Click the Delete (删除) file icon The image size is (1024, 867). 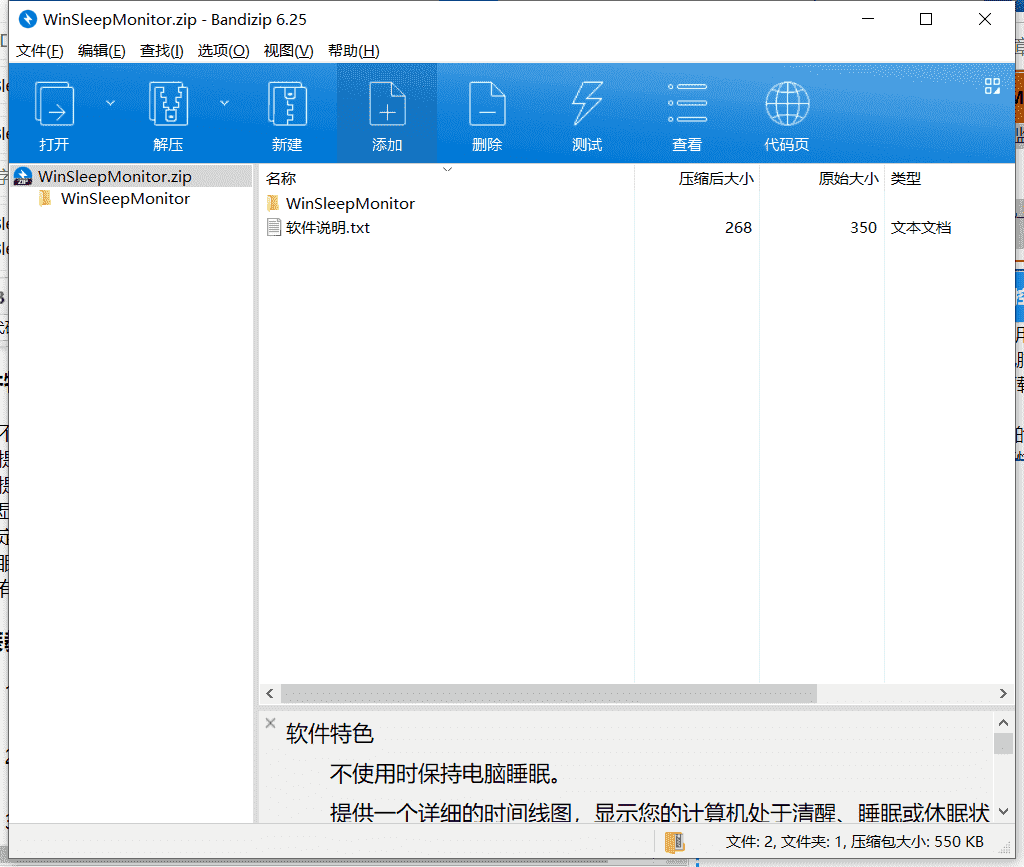click(x=487, y=104)
